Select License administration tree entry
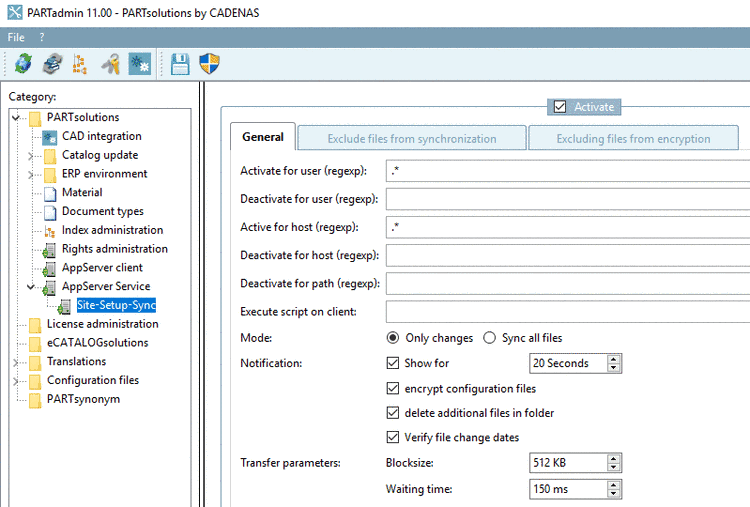Screen dimensions: 750x507 (102, 324)
